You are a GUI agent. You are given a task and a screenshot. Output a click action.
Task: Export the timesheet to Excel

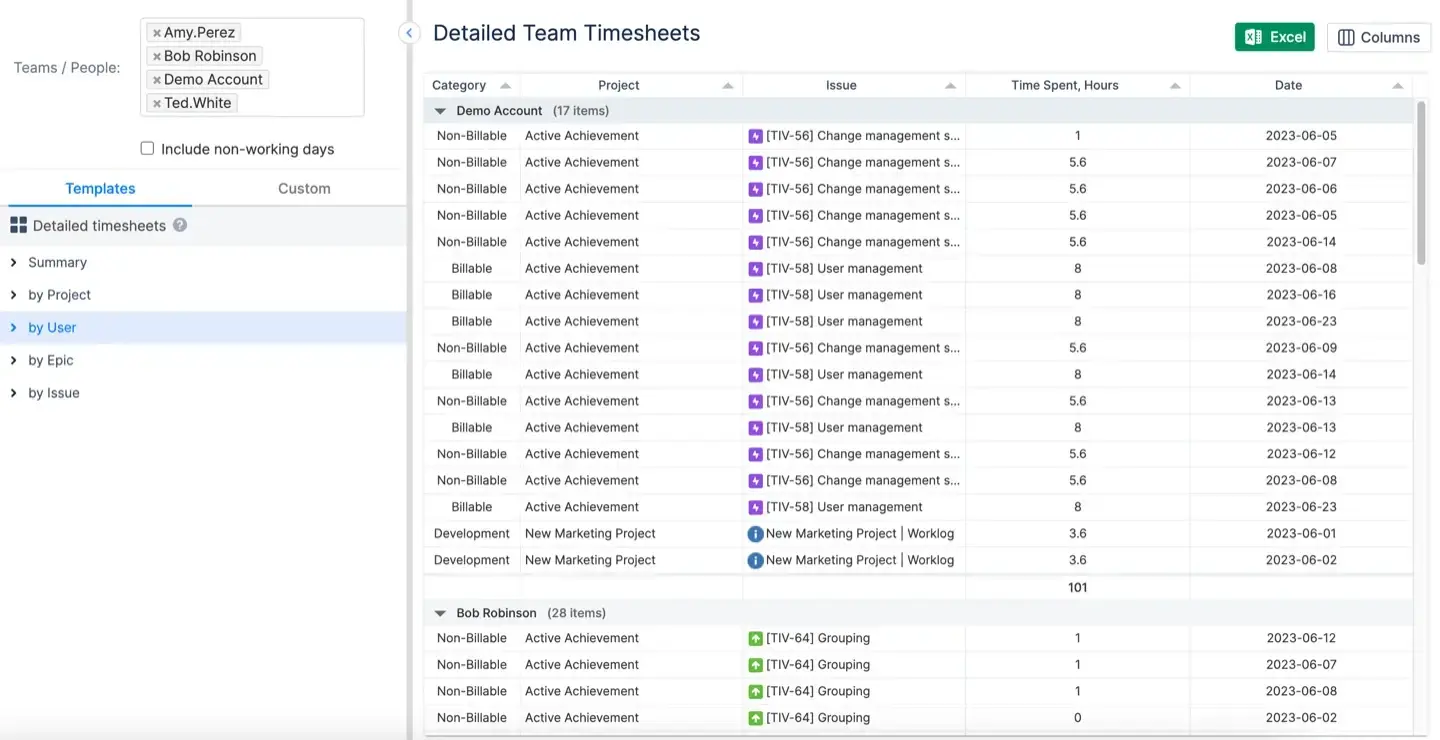coord(1274,36)
